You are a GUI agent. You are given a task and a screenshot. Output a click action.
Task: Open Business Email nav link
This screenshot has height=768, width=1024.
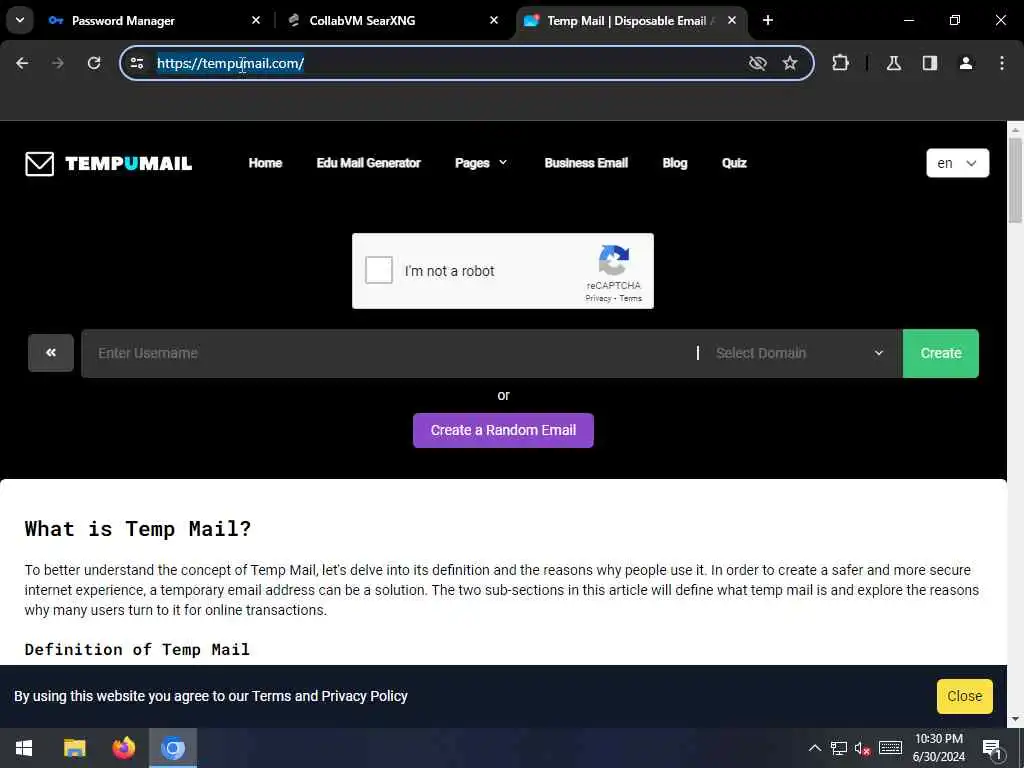[586, 163]
